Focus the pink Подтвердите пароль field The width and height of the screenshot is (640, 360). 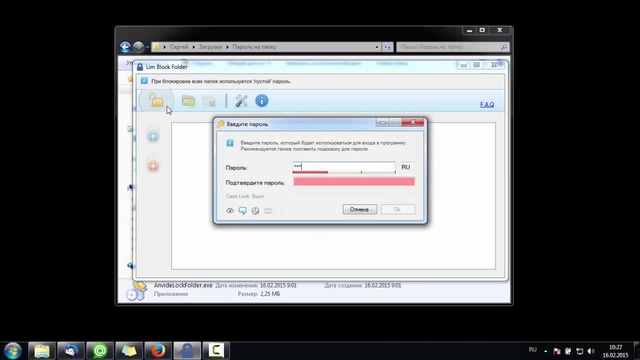354,182
